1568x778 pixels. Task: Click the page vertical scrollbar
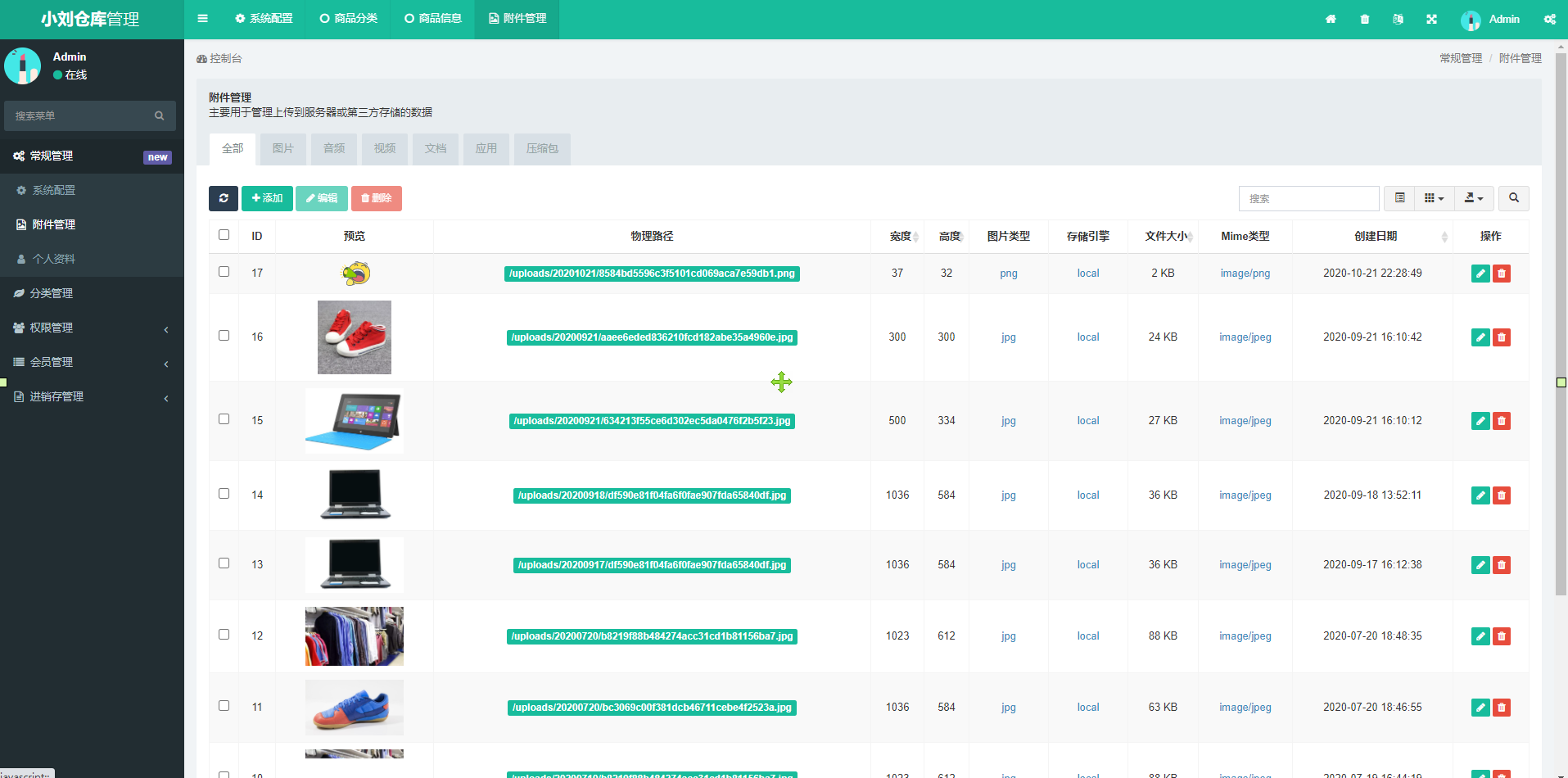click(x=1561, y=323)
